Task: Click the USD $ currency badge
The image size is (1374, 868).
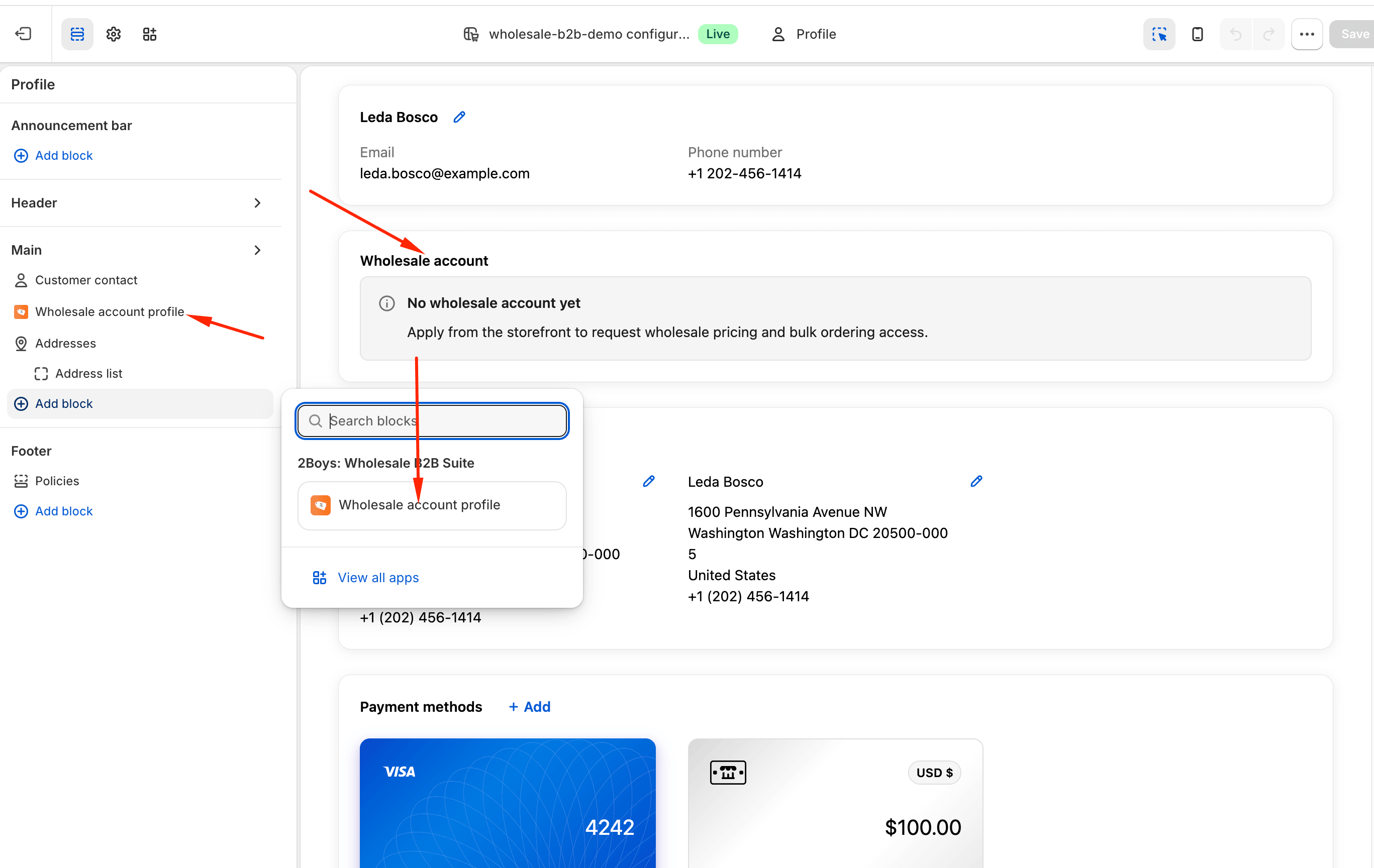Action: [x=934, y=773]
